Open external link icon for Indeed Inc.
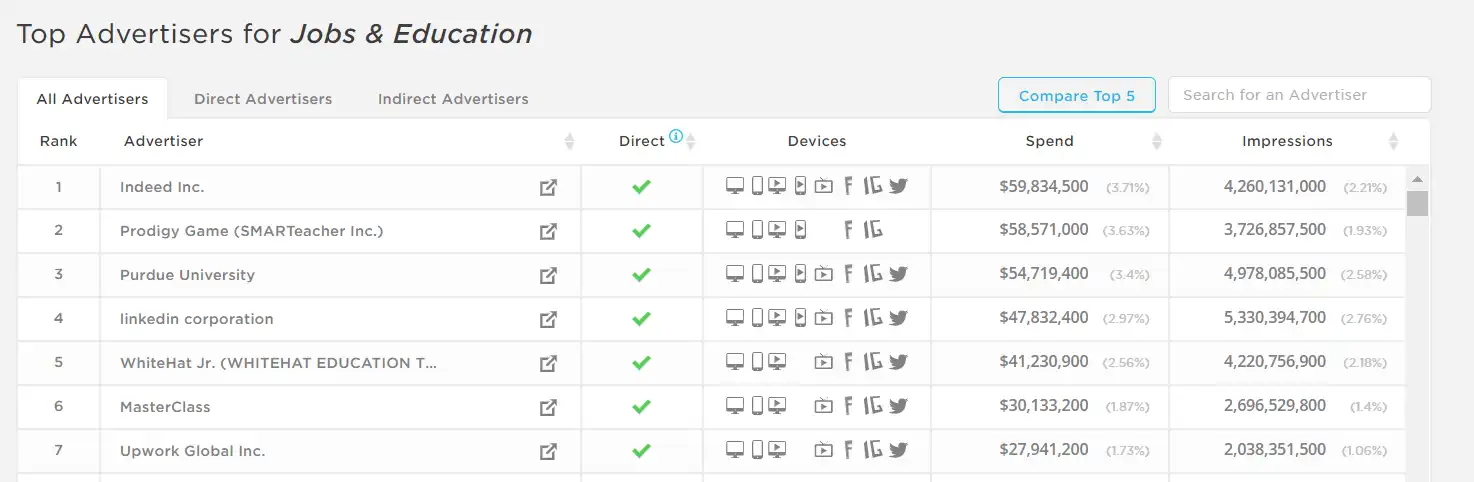The width and height of the screenshot is (1474, 482). tap(548, 187)
